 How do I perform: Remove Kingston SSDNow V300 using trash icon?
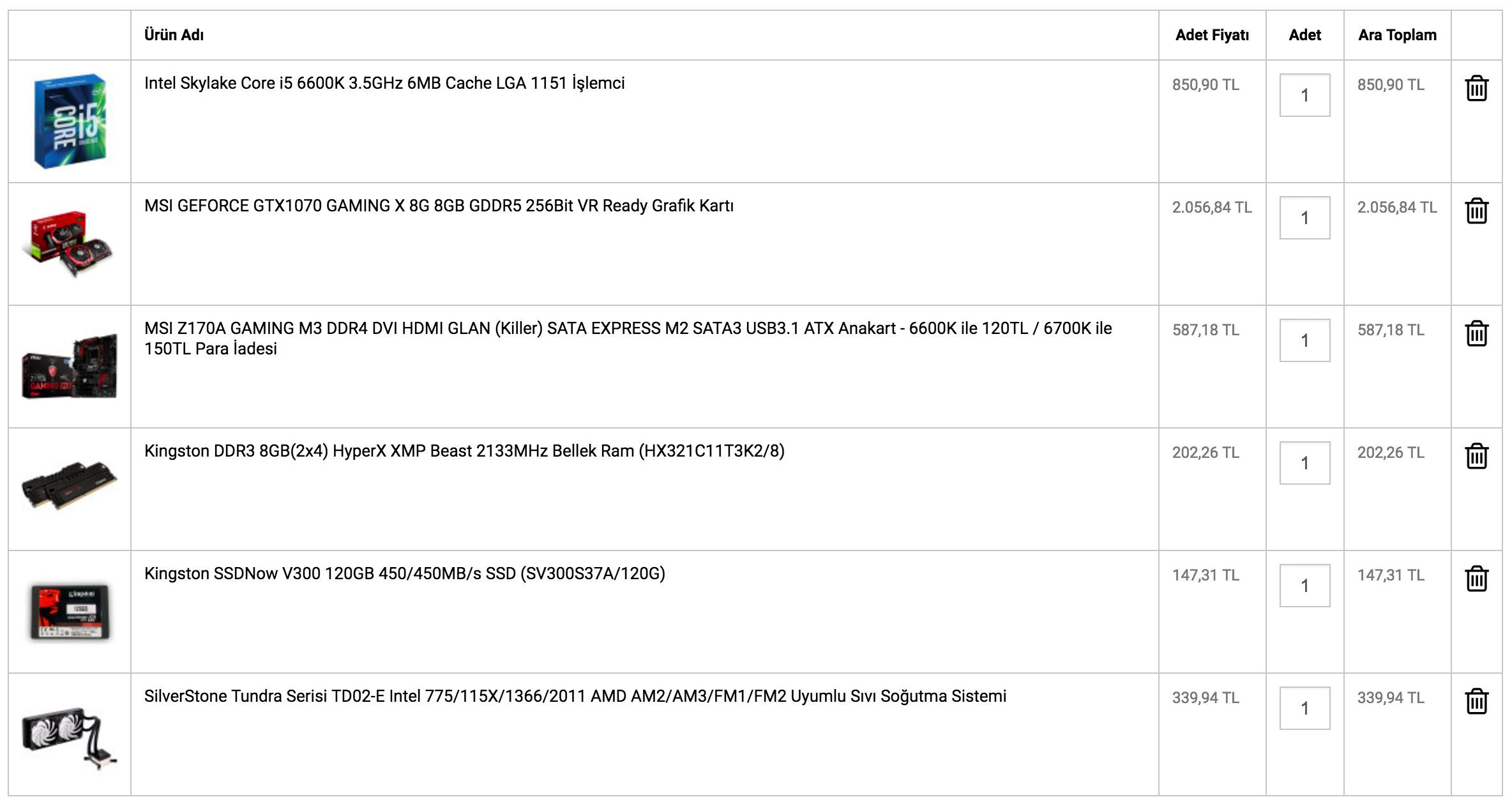pos(1476,579)
